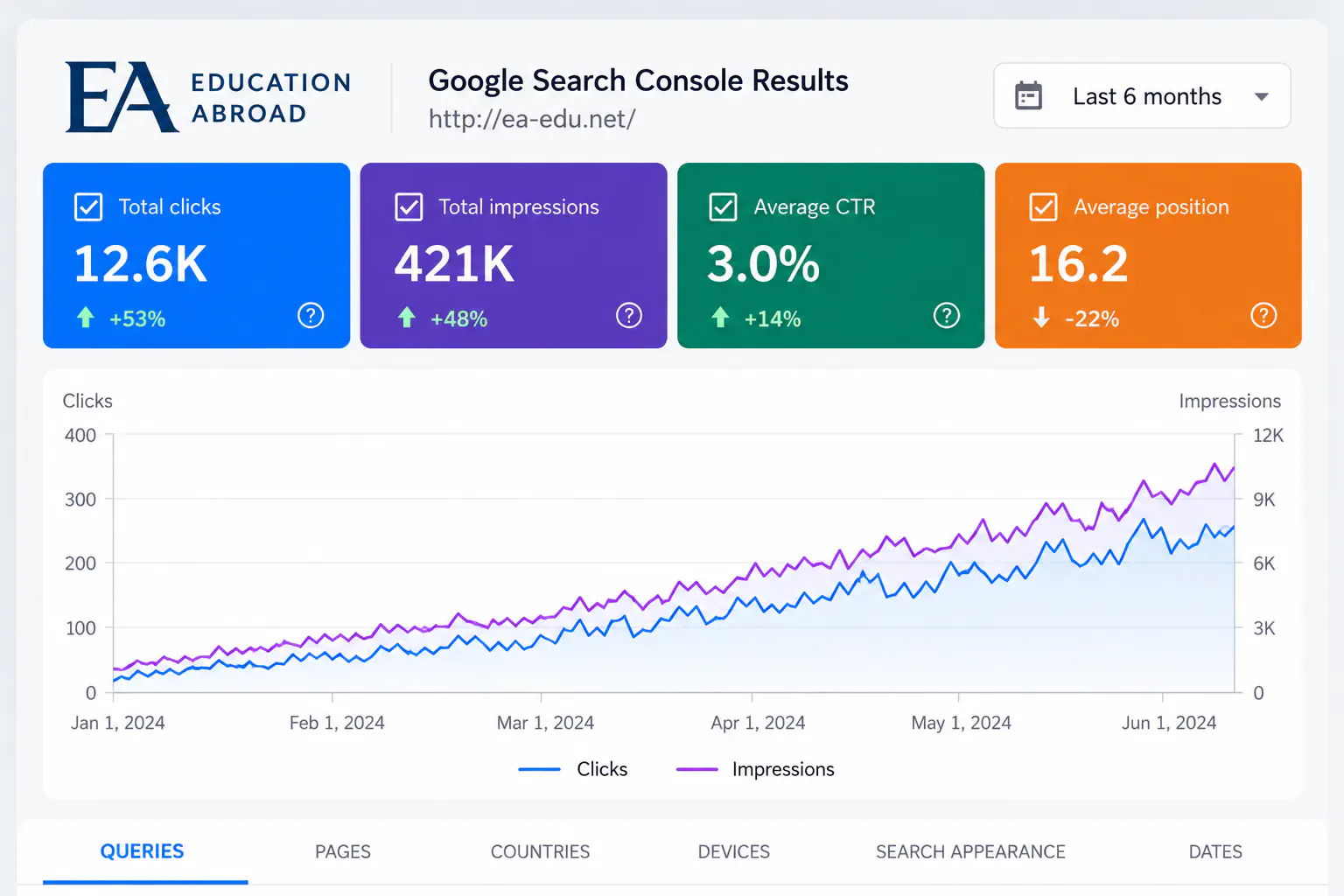This screenshot has width=1344, height=896.
Task: Click the Google Search Console Results title
Action: click(x=638, y=80)
